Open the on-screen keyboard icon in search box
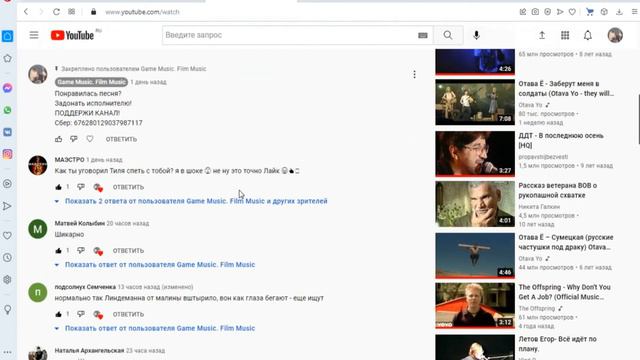Viewport: 640px width, 360px height. coord(423,36)
